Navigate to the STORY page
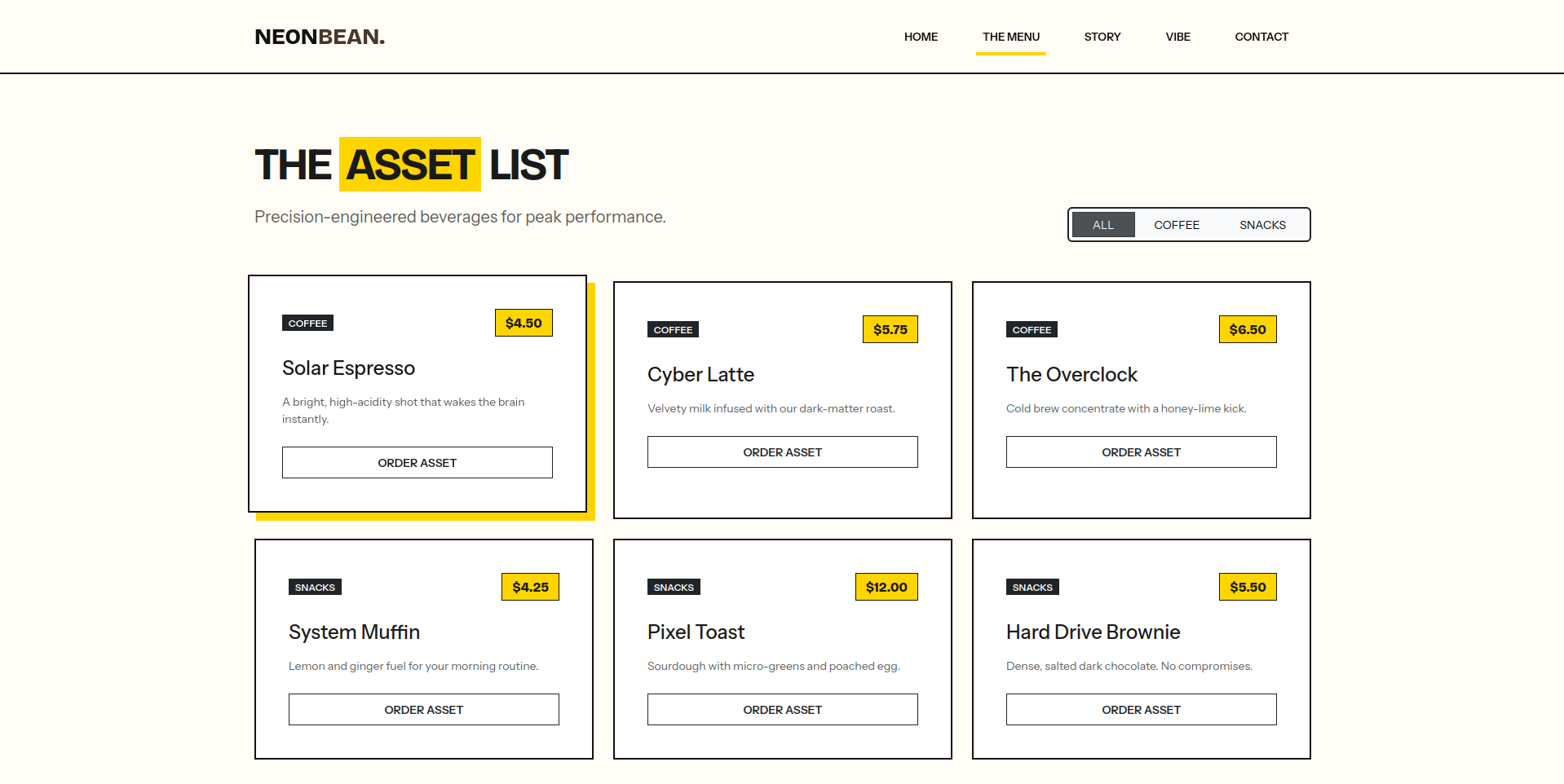 click(x=1102, y=37)
